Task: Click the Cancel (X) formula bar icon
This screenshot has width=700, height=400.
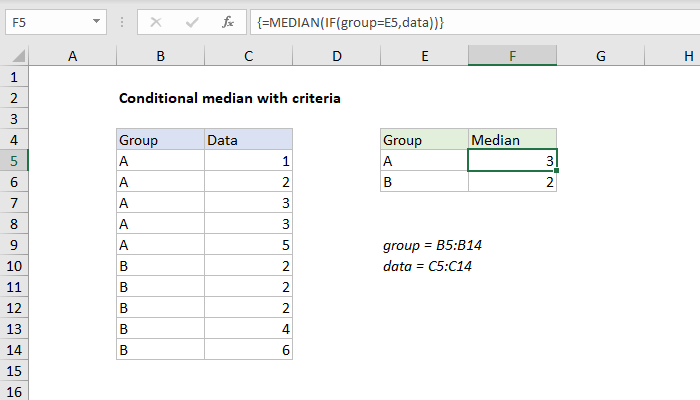Action: pos(156,22)
